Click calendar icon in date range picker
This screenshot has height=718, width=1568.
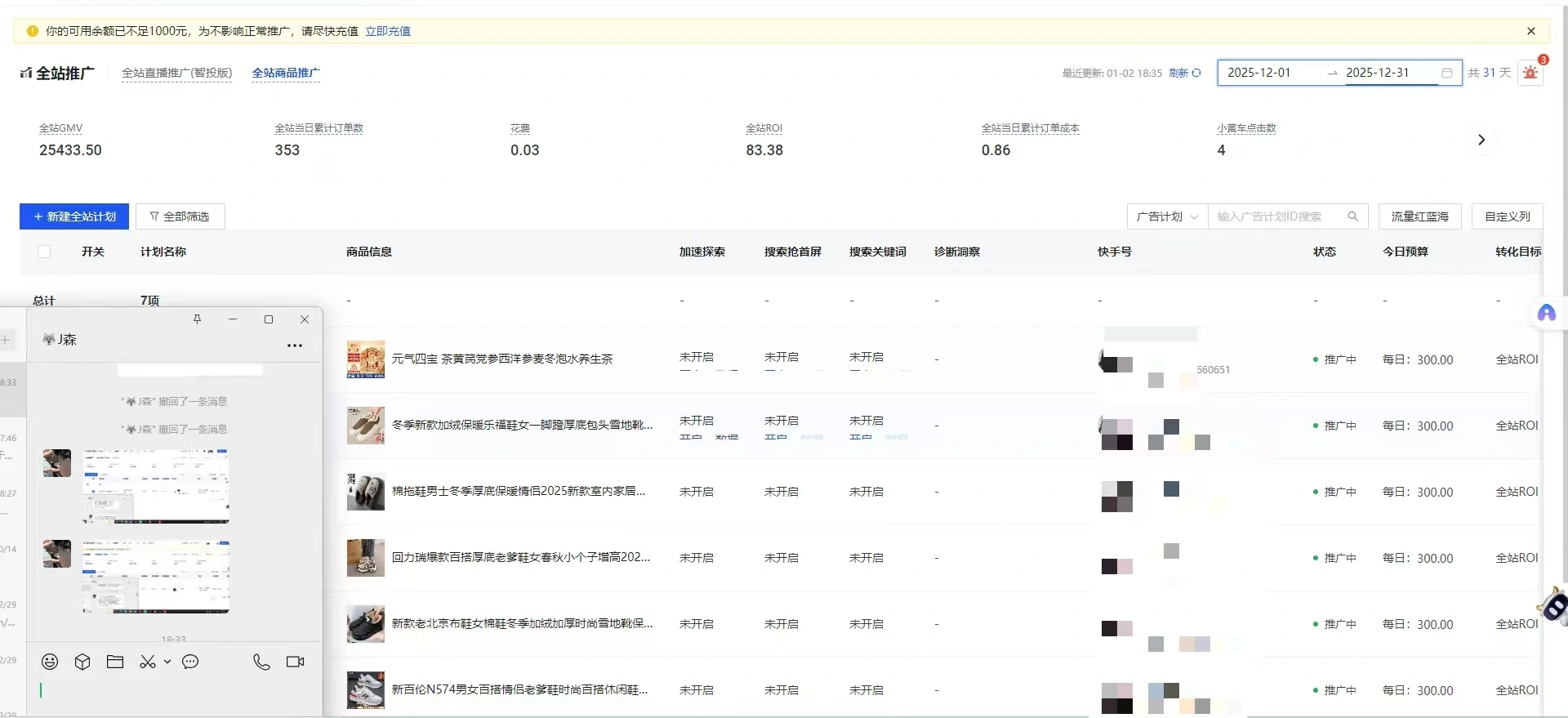[x=1446, y=73]
